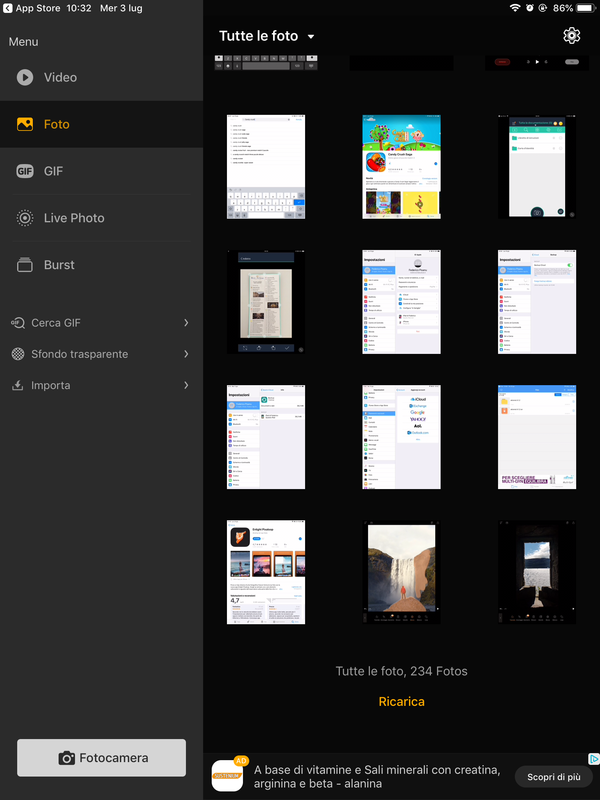The image size is (600, 800).
Task: Click the Foto picture icon
Action: point(24,124)
